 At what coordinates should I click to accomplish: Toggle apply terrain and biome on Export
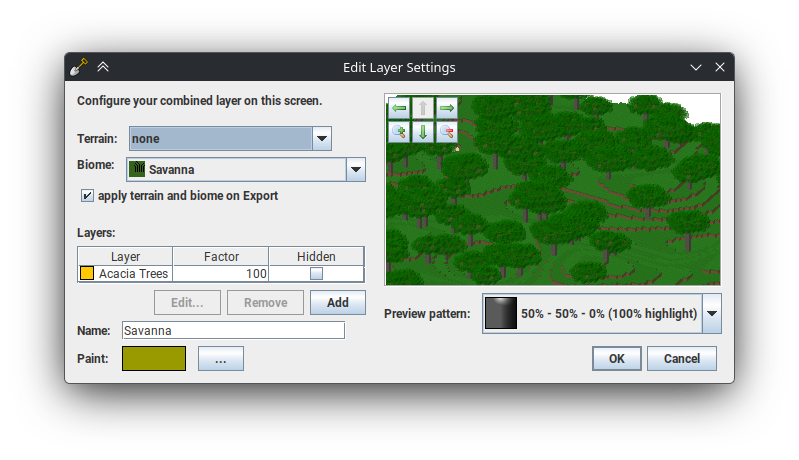pyautogui.click(x=88, y=196)
